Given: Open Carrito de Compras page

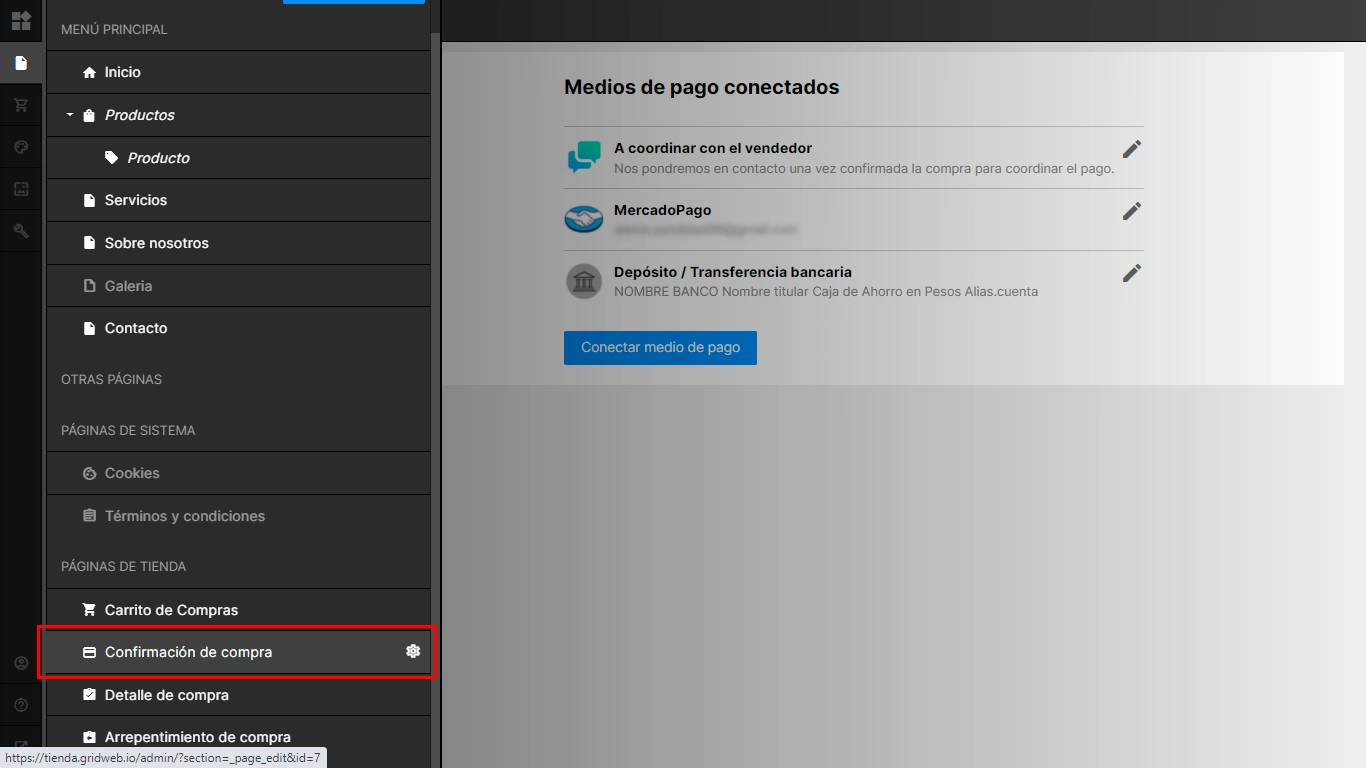Looking at the screenshot, I should pos(238,610).
